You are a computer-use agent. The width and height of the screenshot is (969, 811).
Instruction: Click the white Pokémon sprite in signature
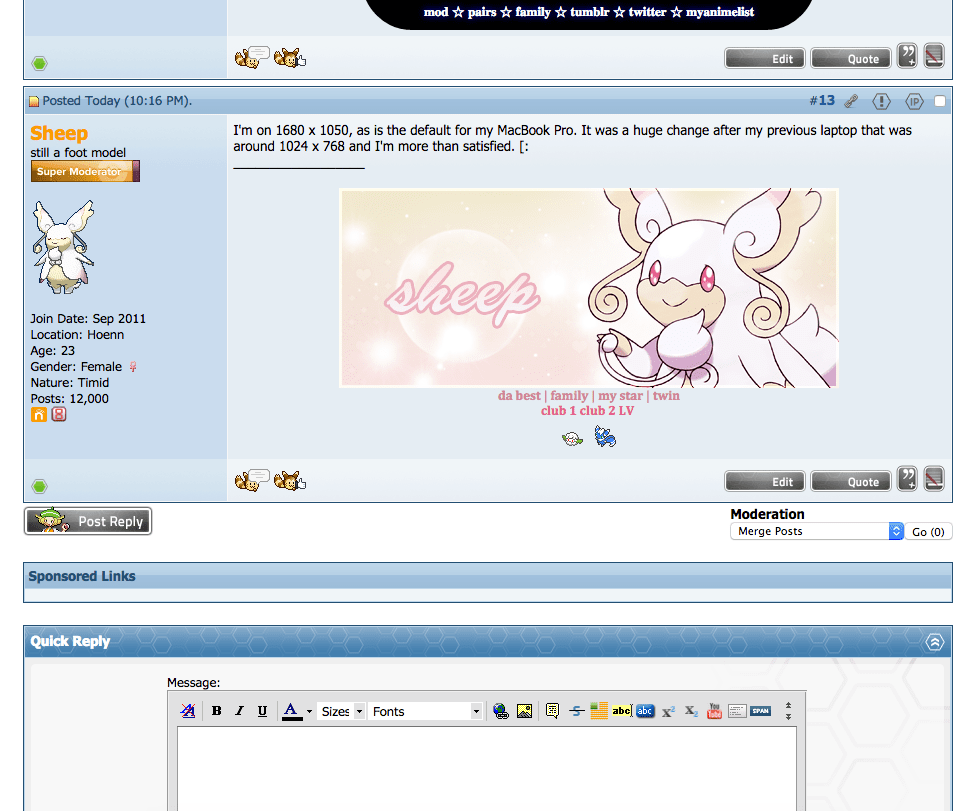[572, 439]
